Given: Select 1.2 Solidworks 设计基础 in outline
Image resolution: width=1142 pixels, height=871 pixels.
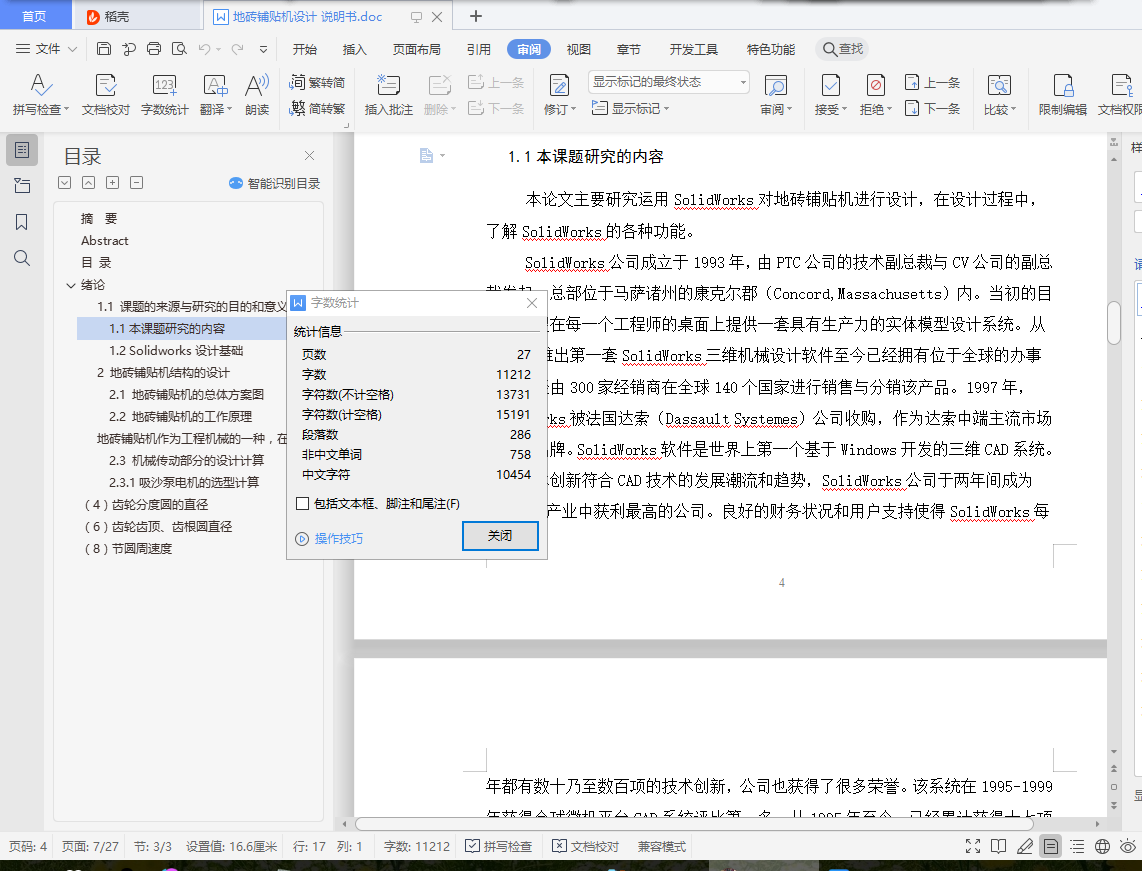Looking at the screenshot, I should 176,351.
